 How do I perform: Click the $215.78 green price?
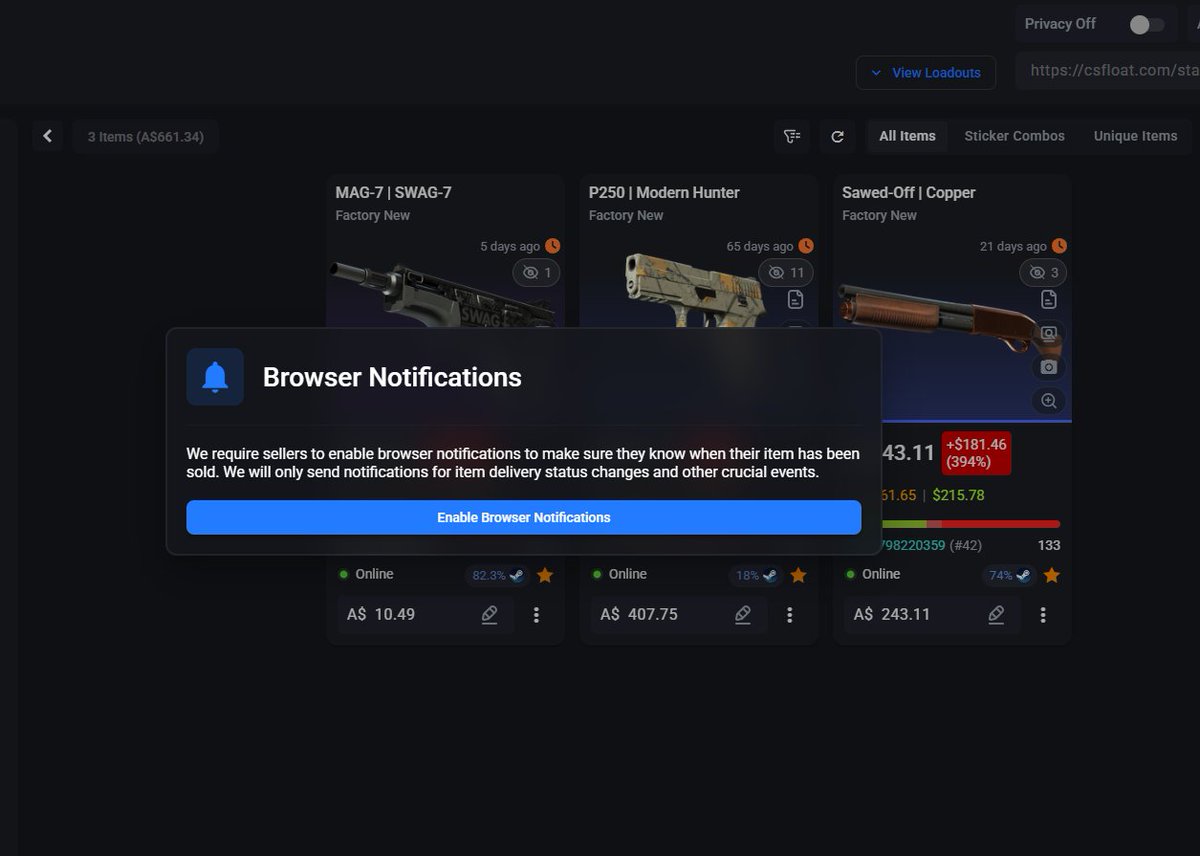958,495
